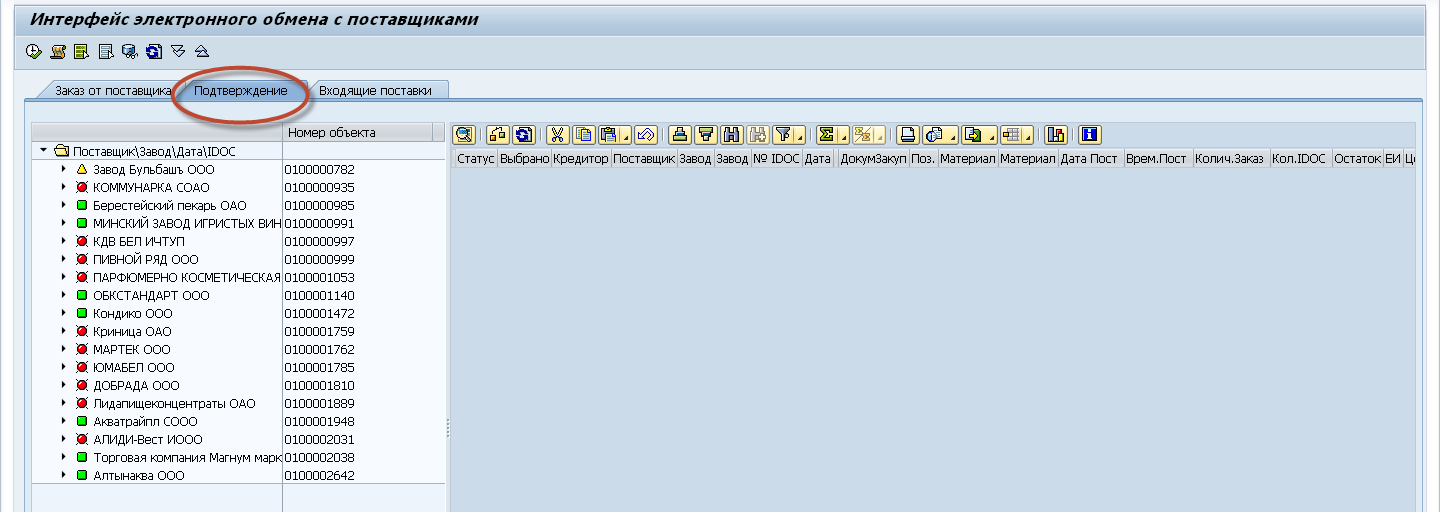
Task: Switch to Заказ от поставщика tab
Action: (x=113, y=90)
